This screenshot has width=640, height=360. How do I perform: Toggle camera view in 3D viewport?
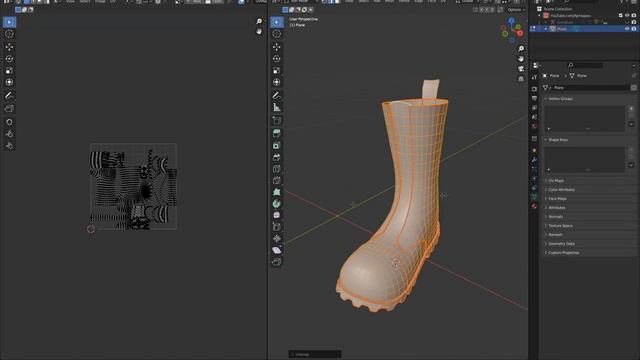(x=521, y=69)
